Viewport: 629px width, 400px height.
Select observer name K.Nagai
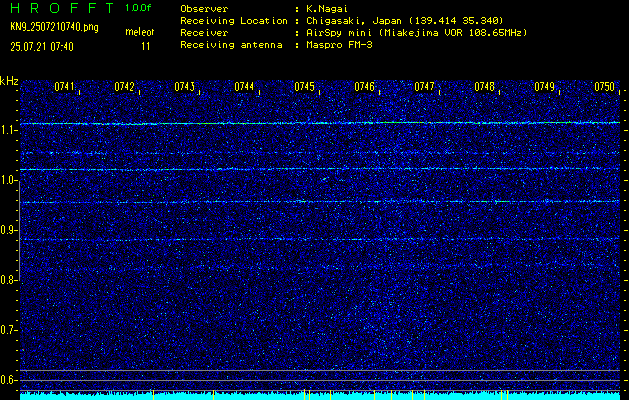click(x=327, y=8)
